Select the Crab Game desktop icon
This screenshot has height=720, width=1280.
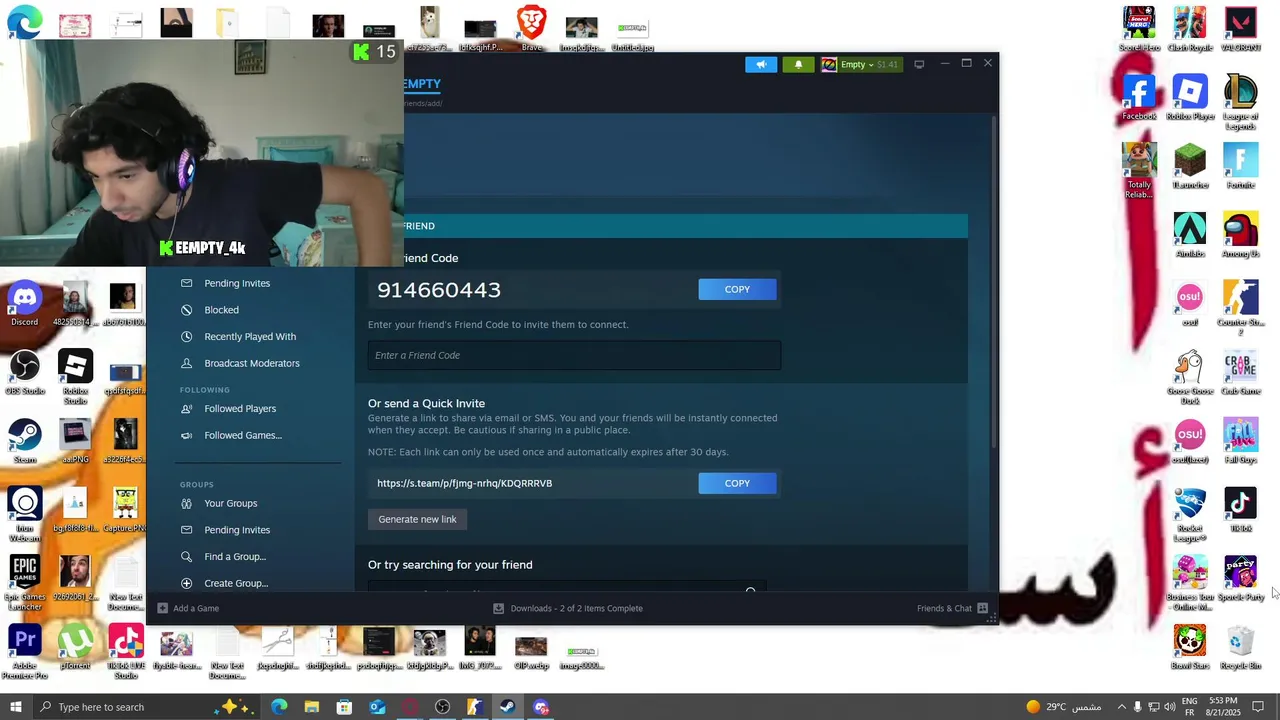coord(1240,372)
